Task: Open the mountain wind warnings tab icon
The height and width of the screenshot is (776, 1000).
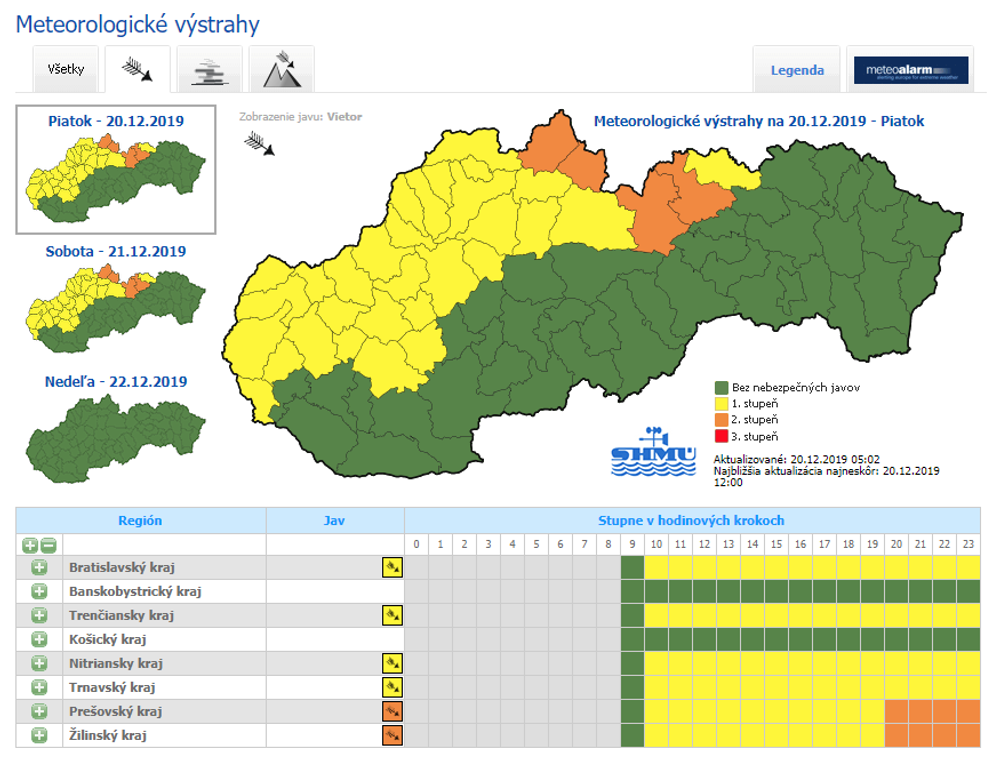Action: [281, 70]
